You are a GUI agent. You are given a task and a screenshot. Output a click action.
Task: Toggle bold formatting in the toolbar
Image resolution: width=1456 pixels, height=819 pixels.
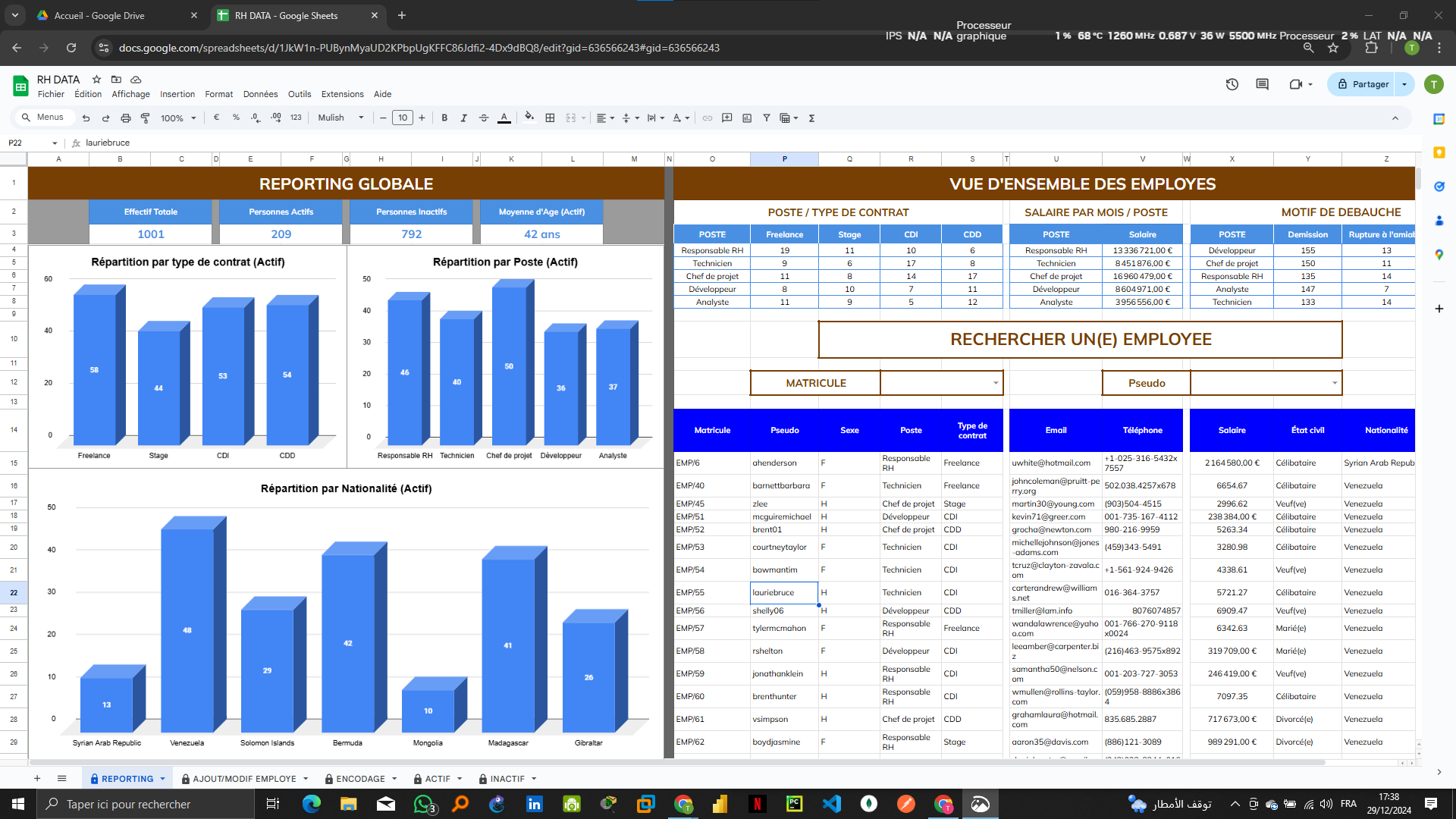pyautogui.click(x=444, y=118)
